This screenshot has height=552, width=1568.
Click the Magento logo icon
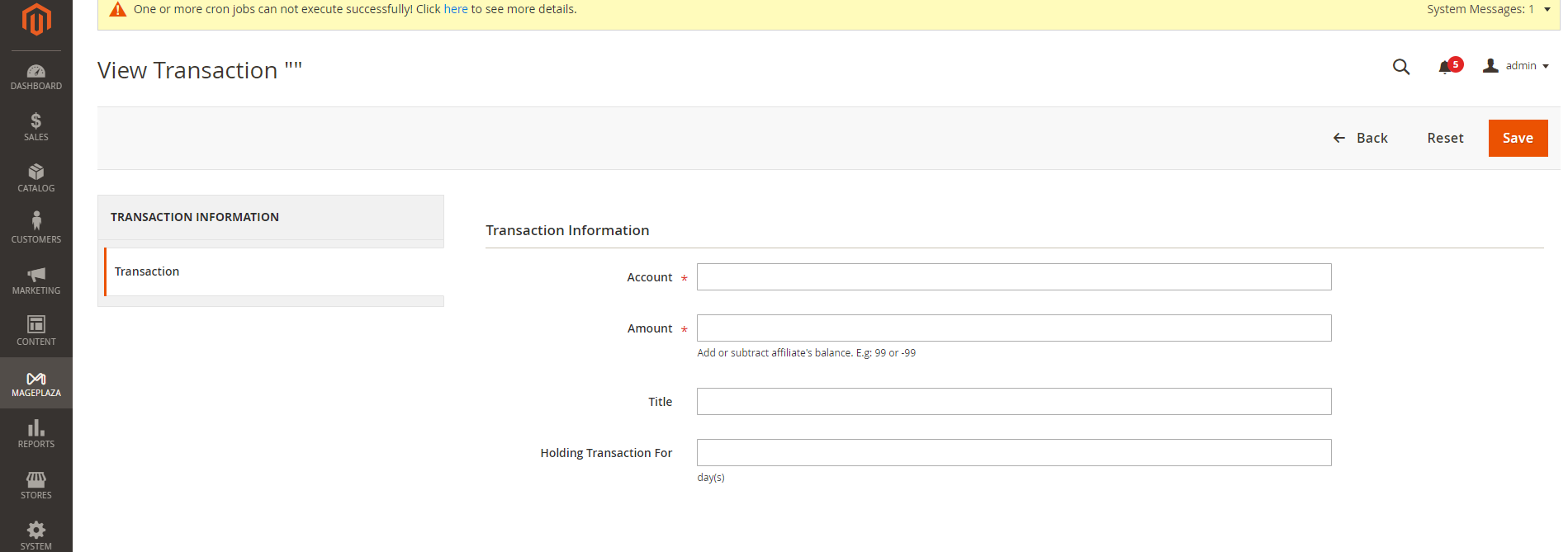[36, 19]
